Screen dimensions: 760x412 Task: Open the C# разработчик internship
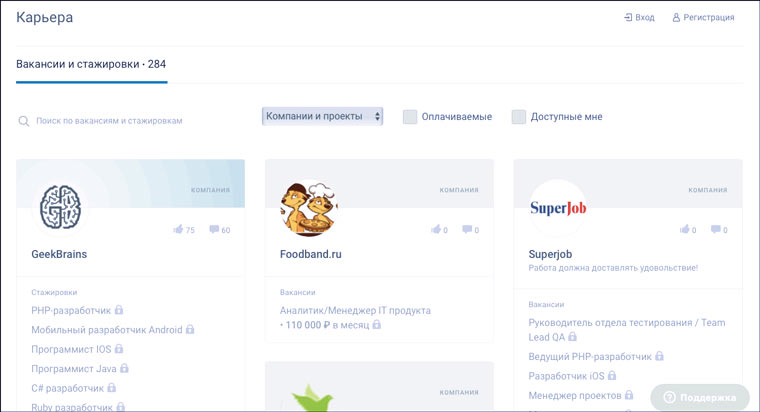coord(67,388)
